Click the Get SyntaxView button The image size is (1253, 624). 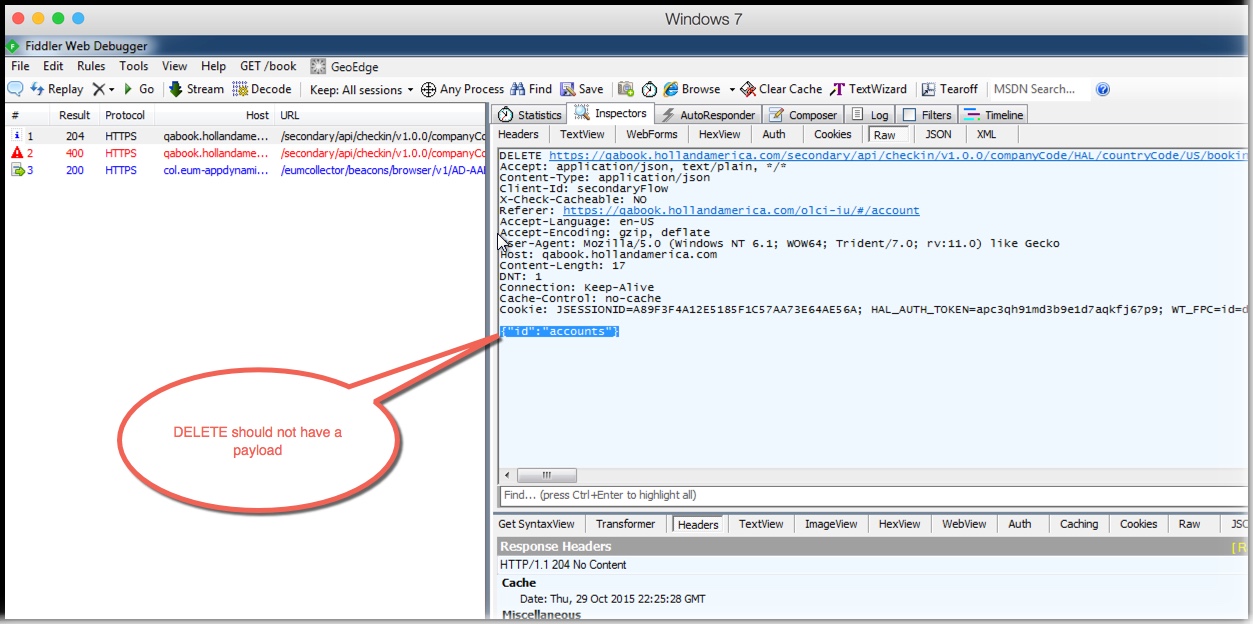pos(536,524)
